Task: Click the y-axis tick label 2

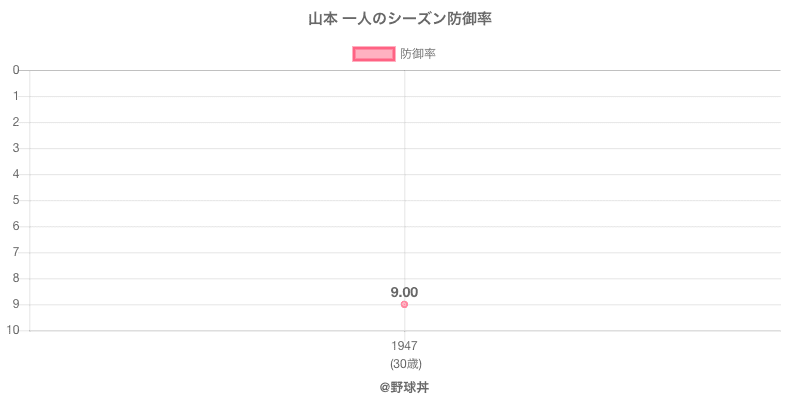Action: 17,122
